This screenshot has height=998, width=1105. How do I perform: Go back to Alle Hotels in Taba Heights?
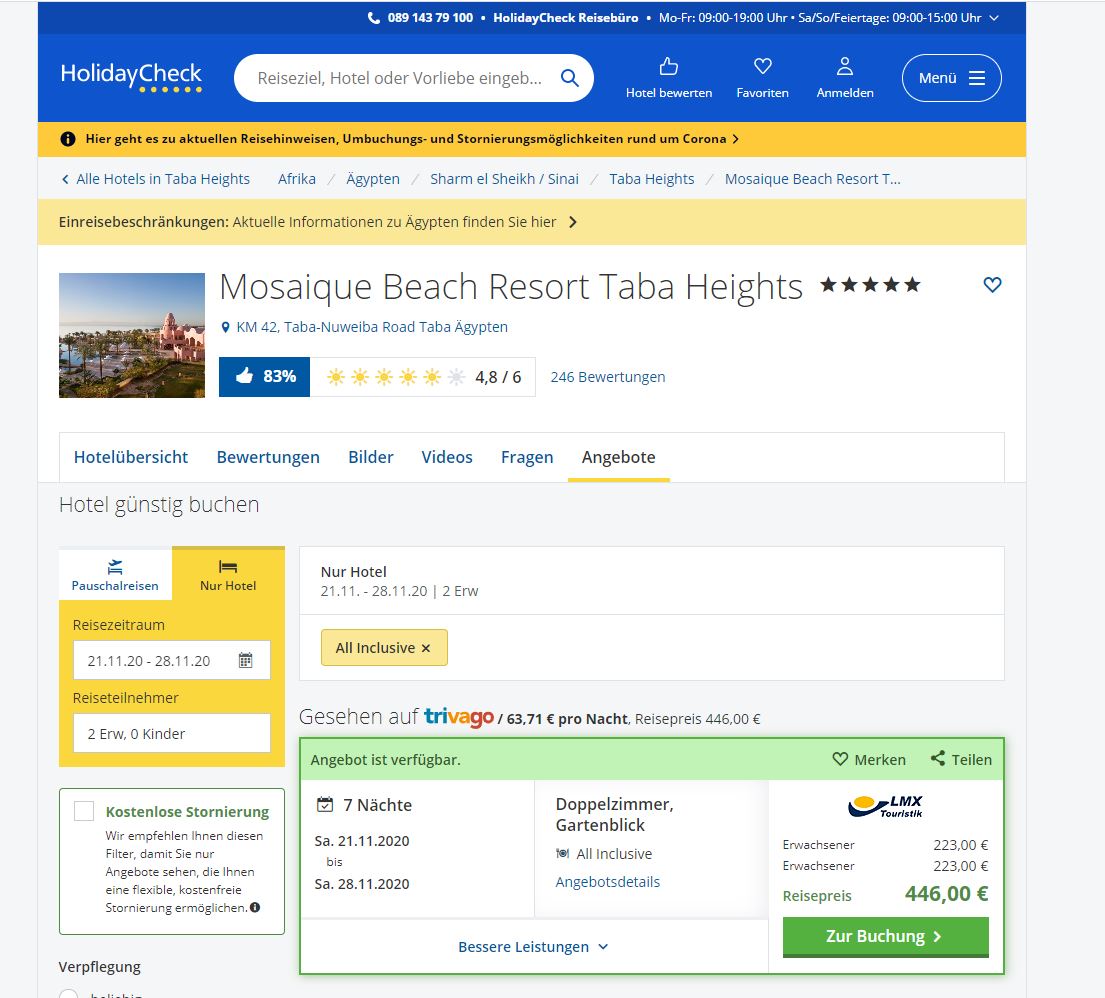(156, 179)
